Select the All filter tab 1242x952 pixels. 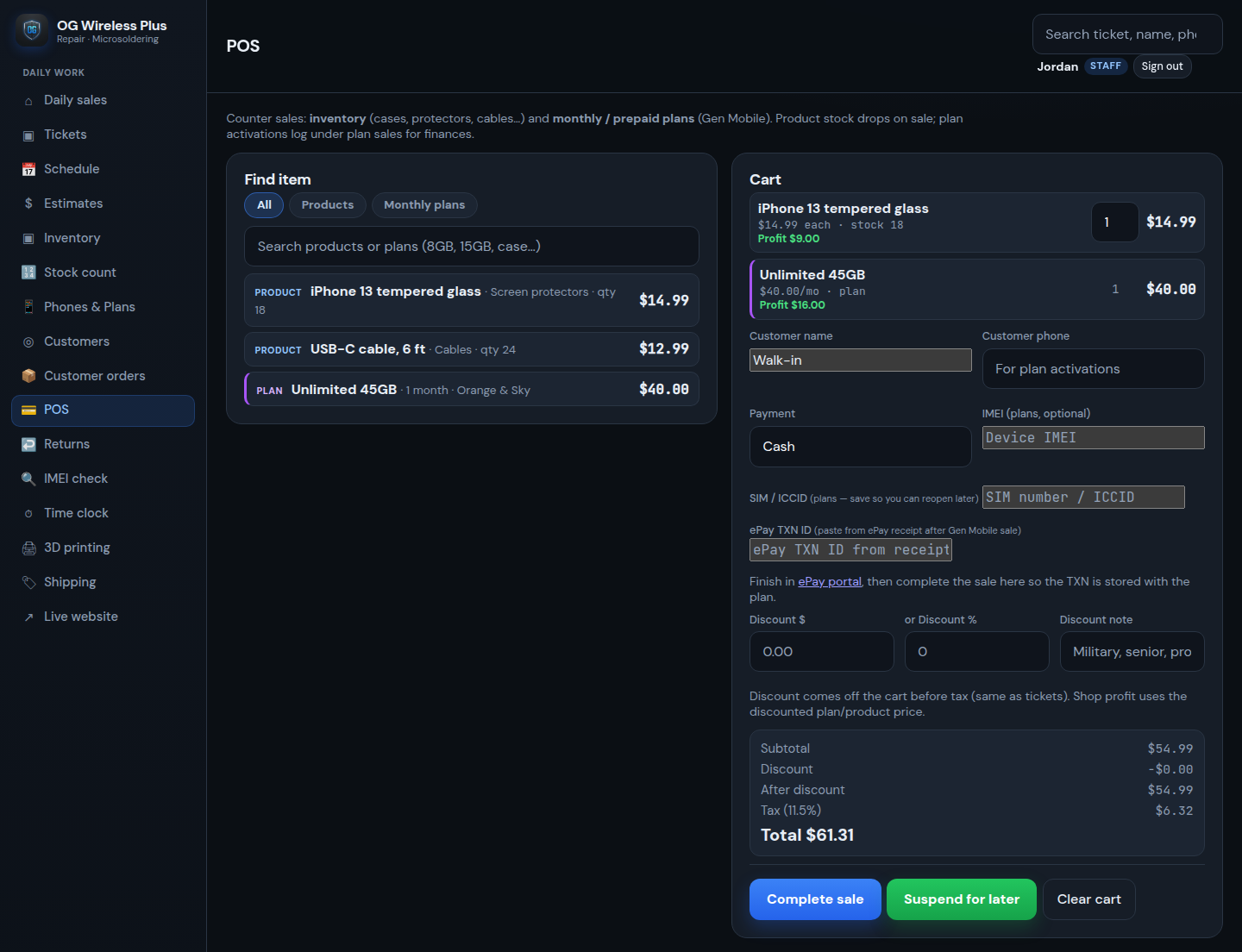(x=264, y=205)
